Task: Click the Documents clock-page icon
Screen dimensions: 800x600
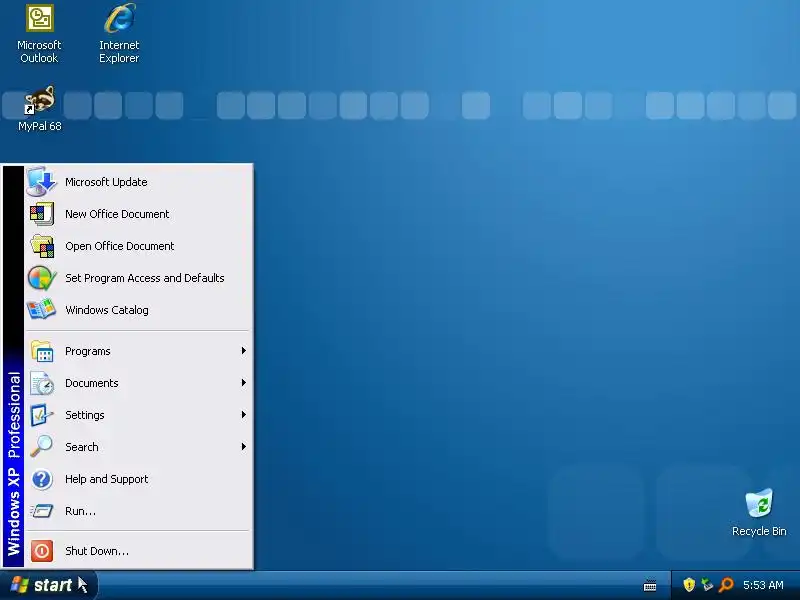Action: click(x=42, y=383)
